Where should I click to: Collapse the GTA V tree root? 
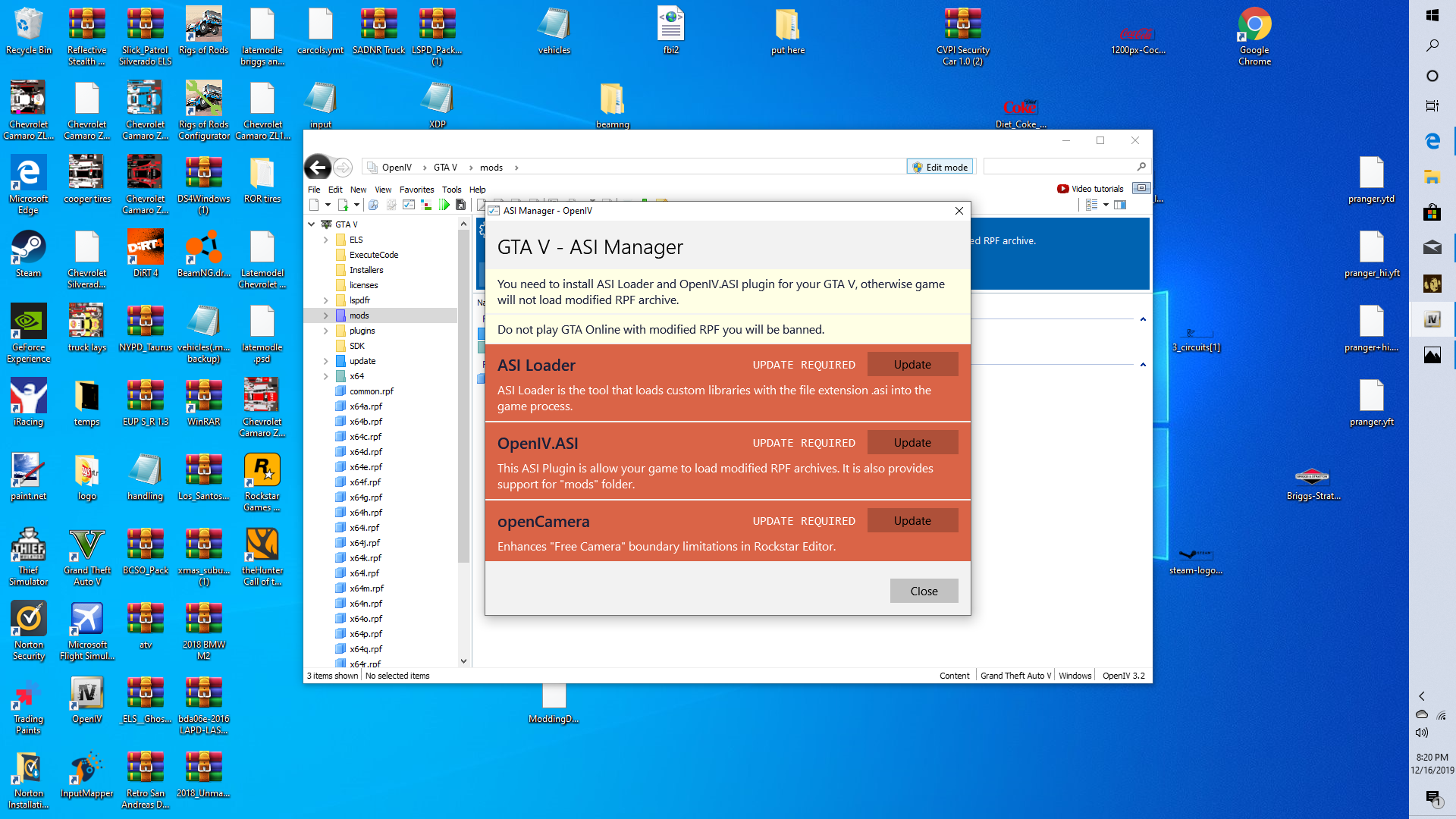tap(312, 224)
